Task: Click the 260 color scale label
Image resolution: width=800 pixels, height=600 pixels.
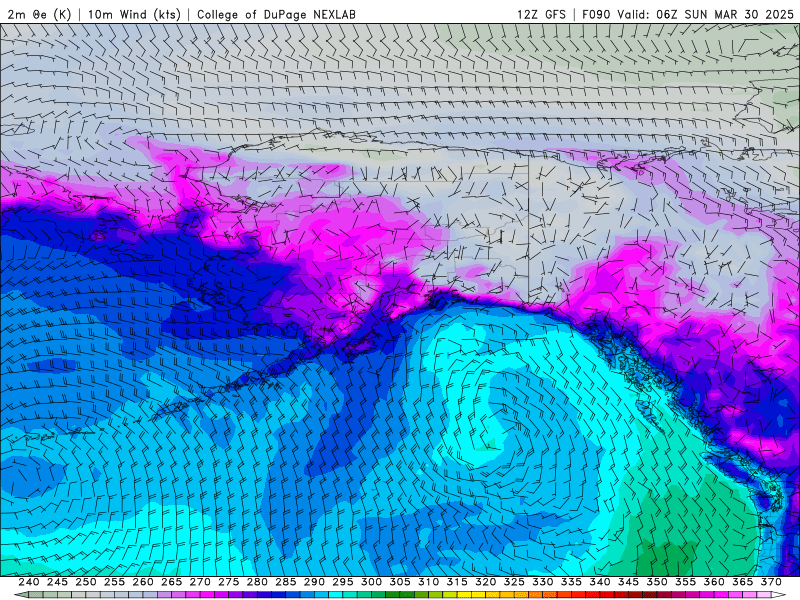Action: (143, 582)
